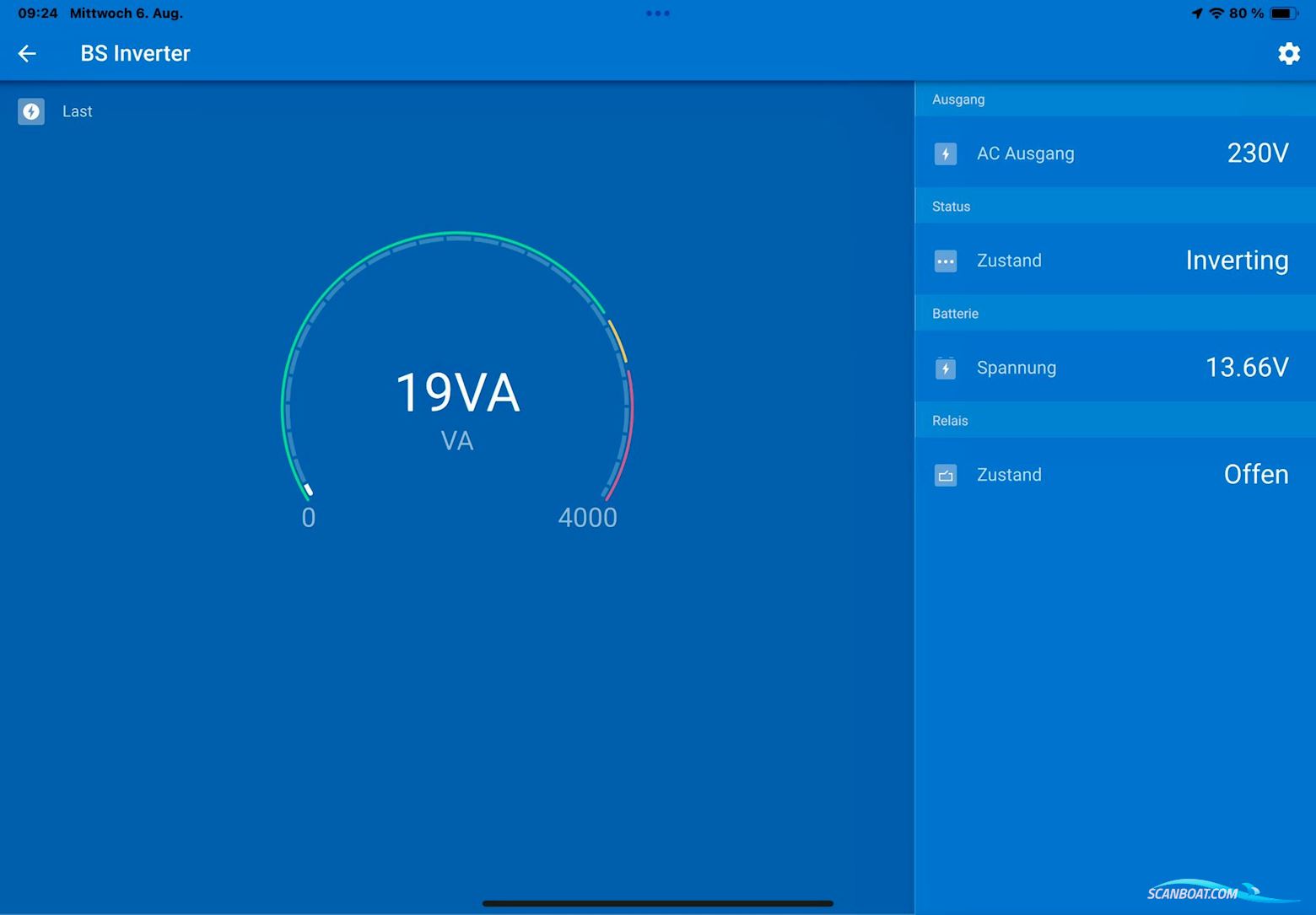Click the Status Zustand dots icon
This screenshot has height=915, width=1316.
945,261
